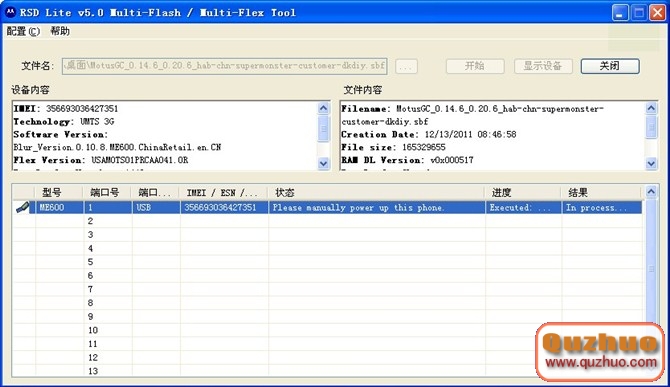The height and width of the screenshot is (387, 670).
Task: Select port number 10 row
Action: point(327,330)
